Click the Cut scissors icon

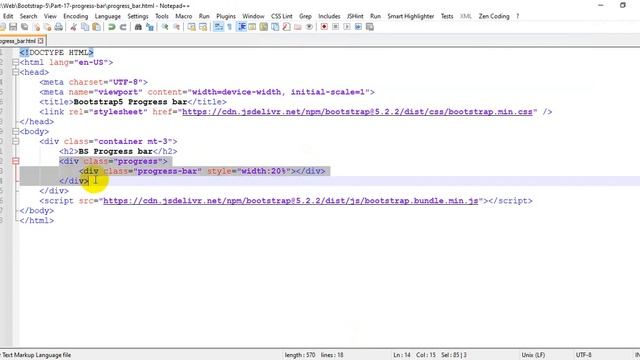(x=73, y=27)
